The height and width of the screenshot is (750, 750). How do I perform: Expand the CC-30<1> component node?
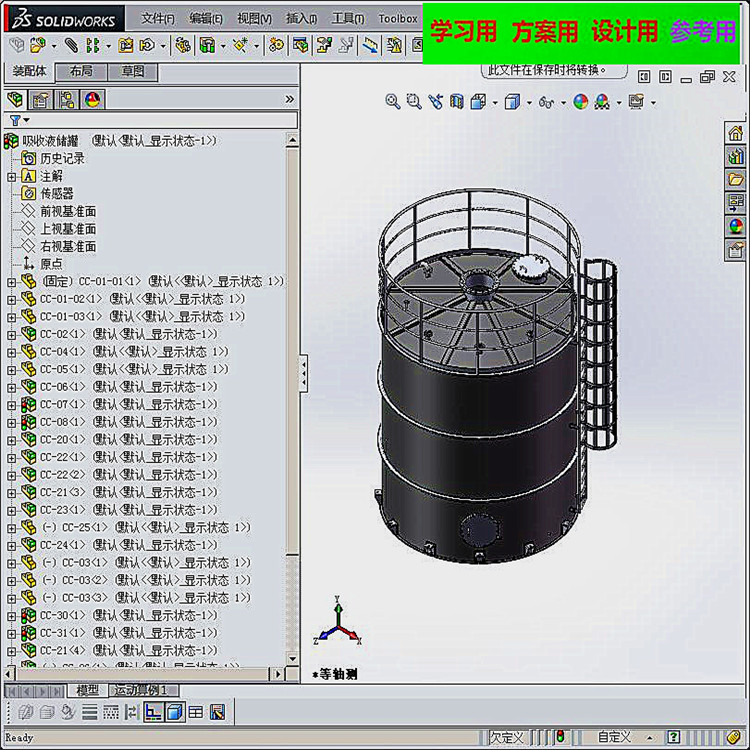[11, 616]
